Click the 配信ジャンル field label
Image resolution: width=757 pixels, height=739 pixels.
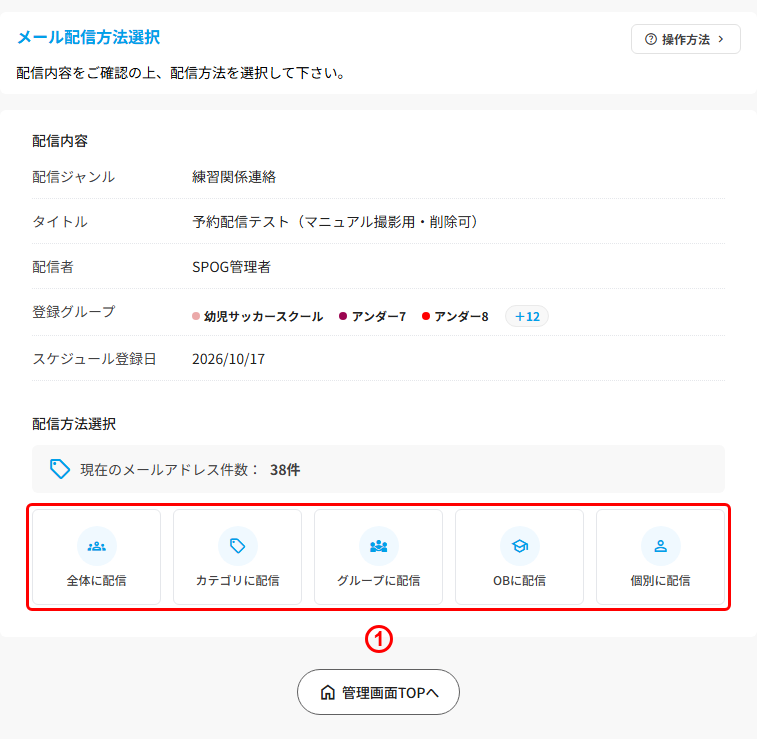(x=73, y=177)
